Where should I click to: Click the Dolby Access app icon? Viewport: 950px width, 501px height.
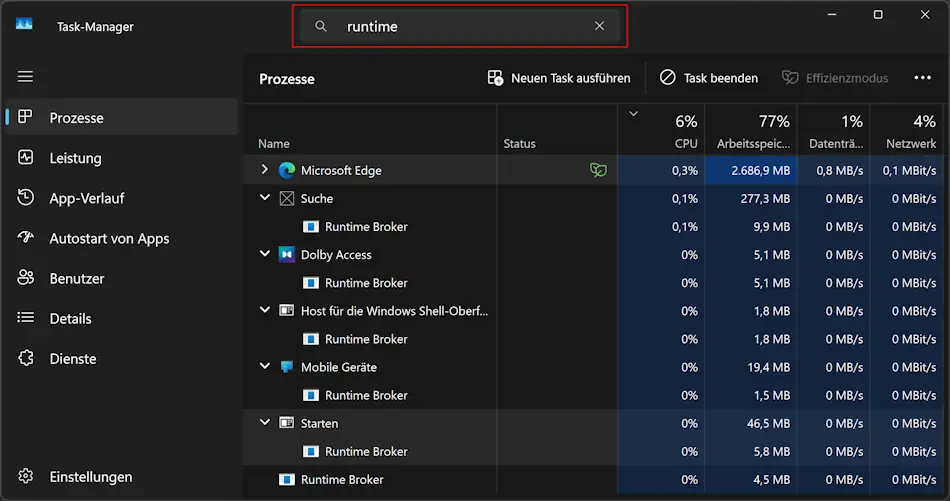(287, 255)
